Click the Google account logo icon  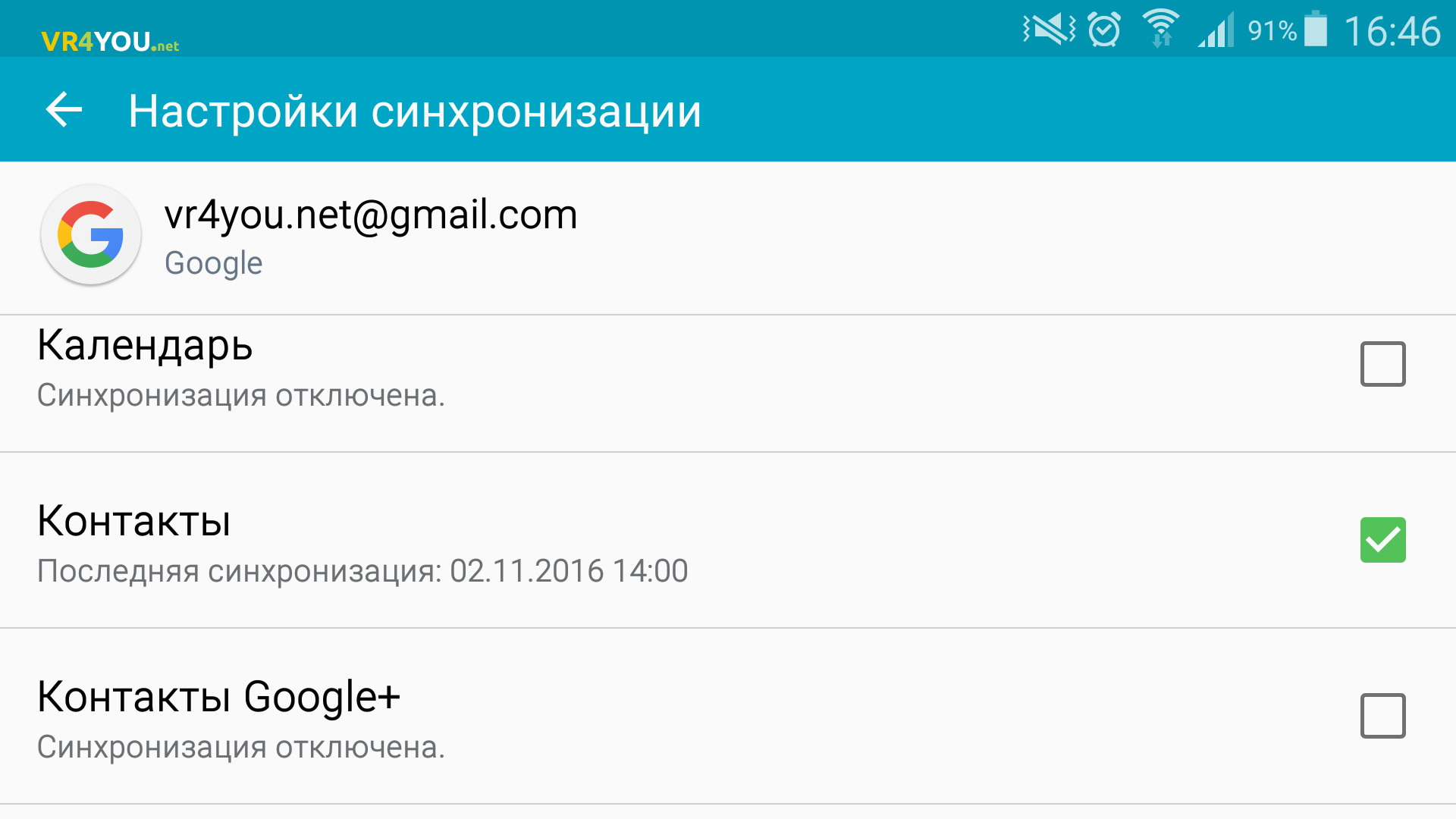(91, 234)
